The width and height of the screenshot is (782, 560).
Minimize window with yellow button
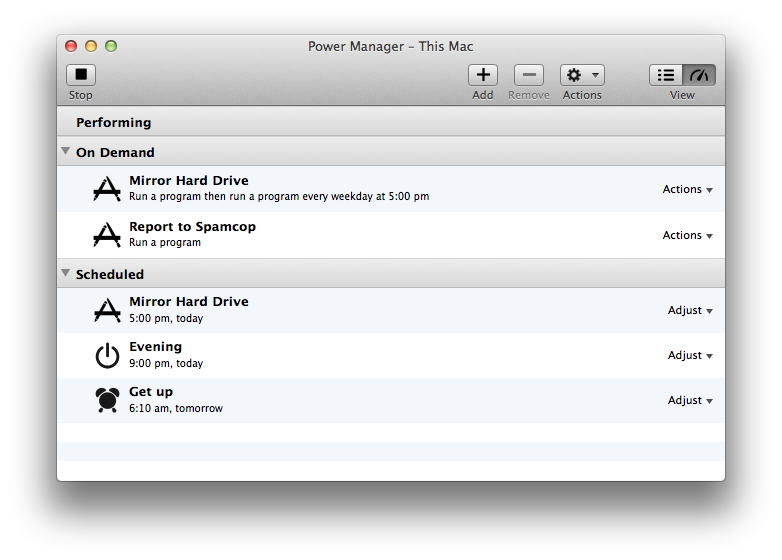point(91,46)
